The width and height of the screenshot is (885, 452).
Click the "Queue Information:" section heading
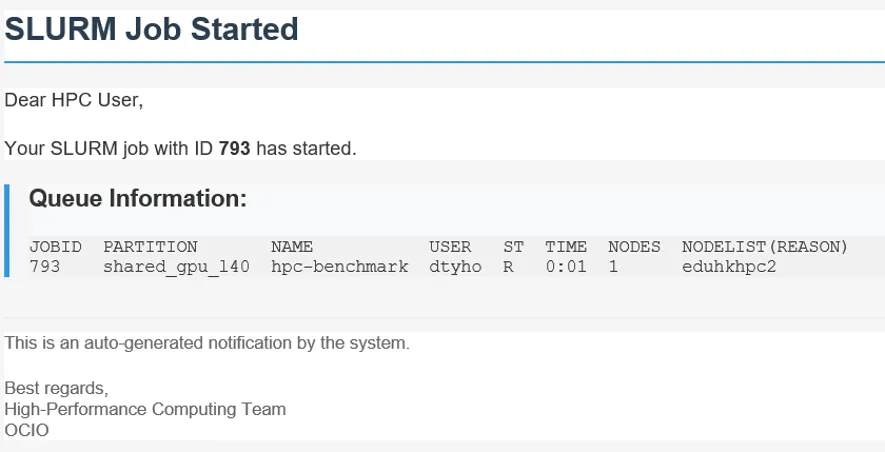tap(138, 199)
